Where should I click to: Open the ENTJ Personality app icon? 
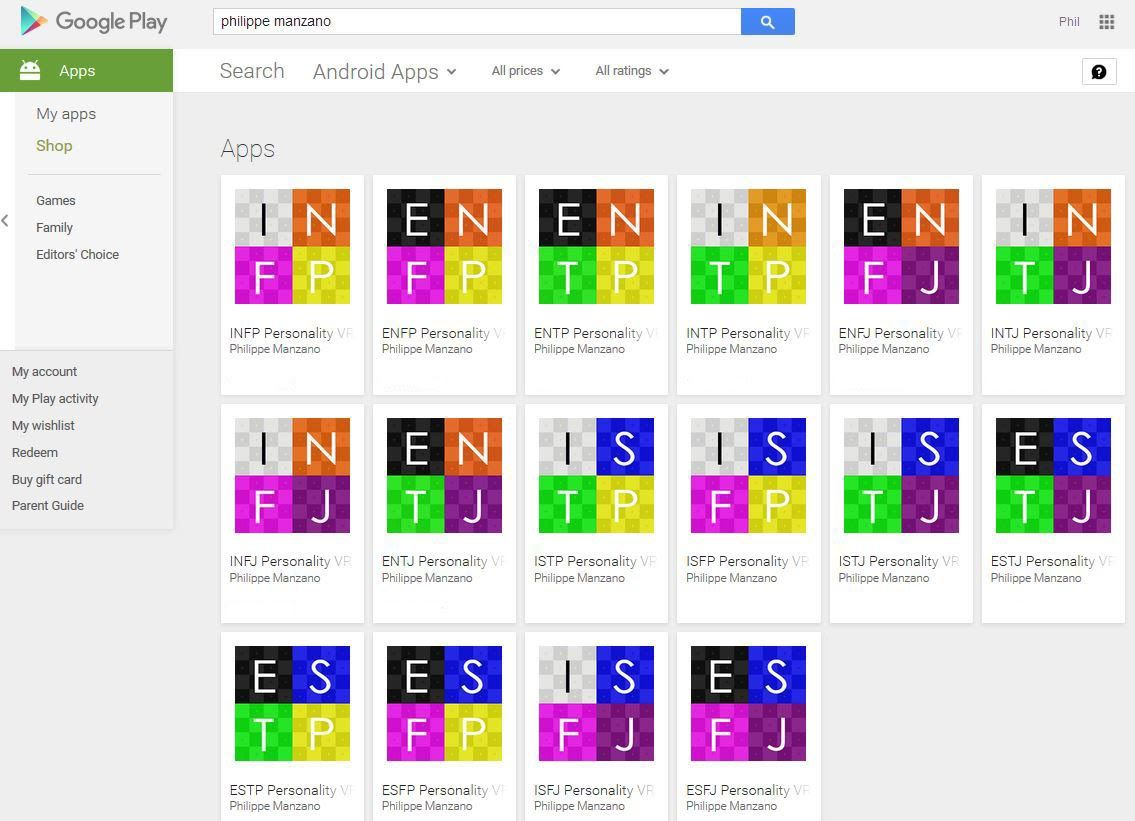click(444, 475)
